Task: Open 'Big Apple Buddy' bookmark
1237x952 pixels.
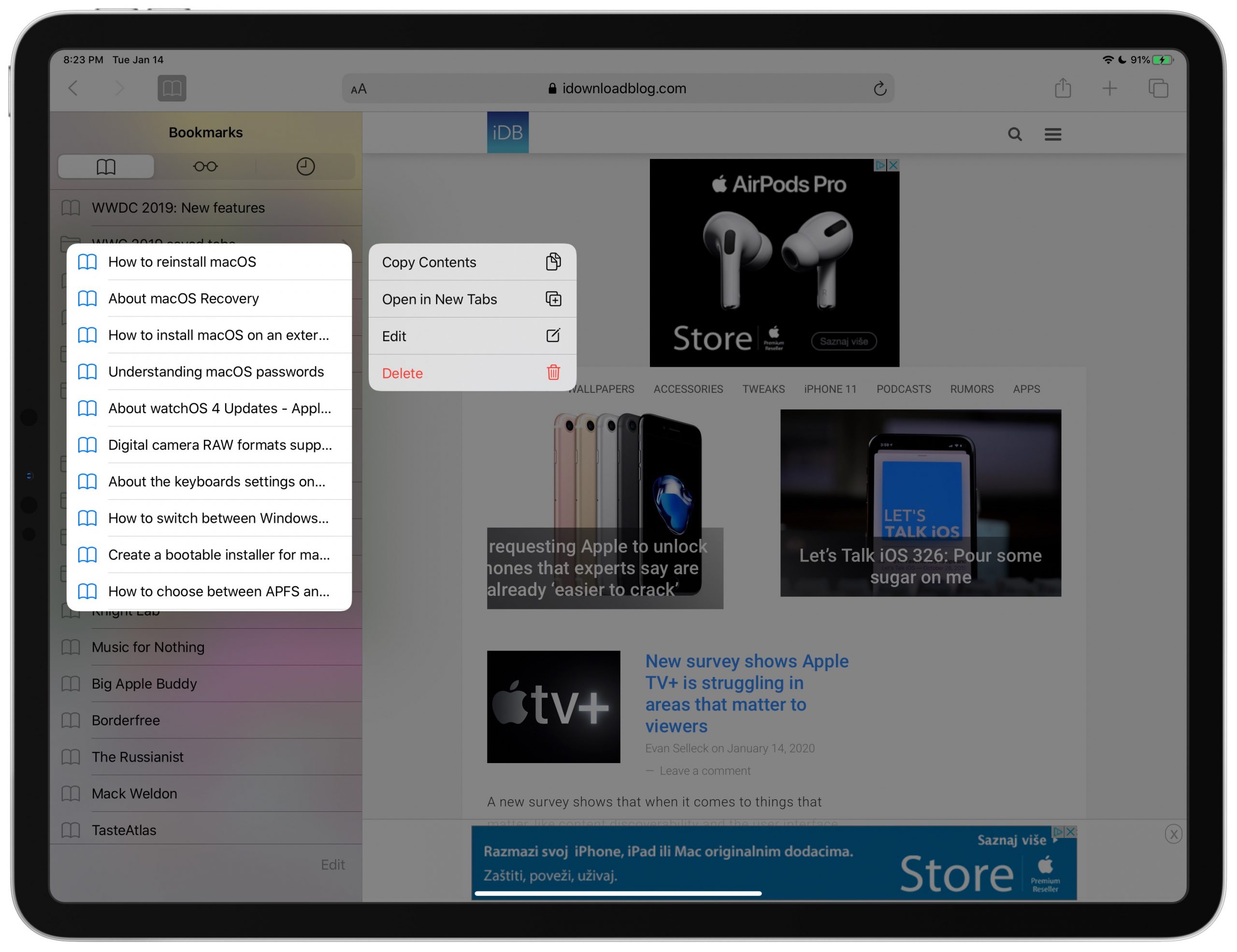Action: tap(206, 684)
